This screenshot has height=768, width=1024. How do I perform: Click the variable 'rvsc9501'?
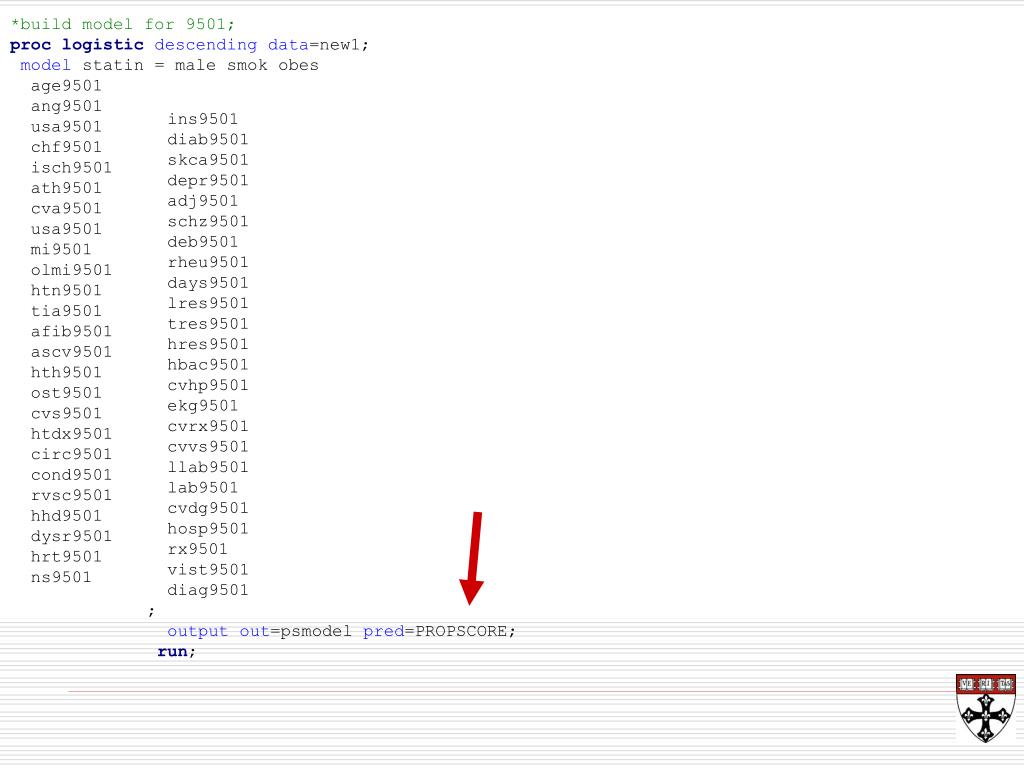click(71, 495)
